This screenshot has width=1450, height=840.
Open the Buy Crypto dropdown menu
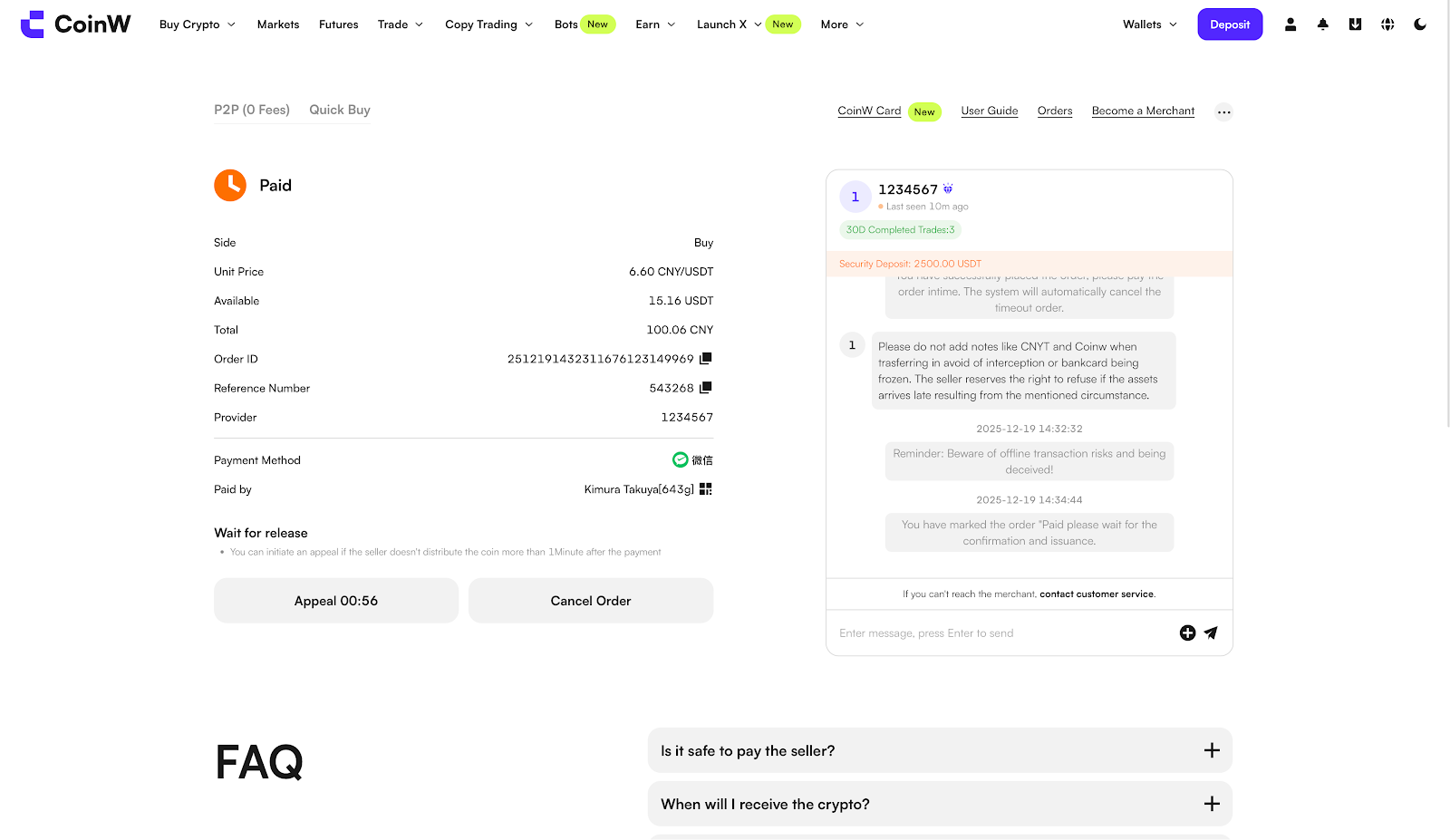tap(197, 24)
